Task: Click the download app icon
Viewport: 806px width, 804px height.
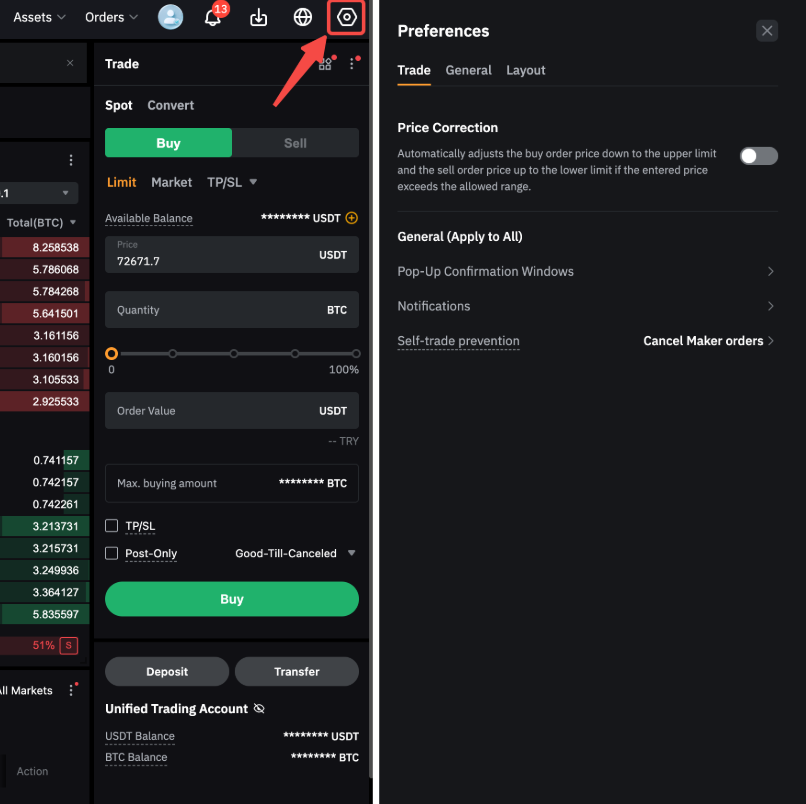Action: point(258,17)
